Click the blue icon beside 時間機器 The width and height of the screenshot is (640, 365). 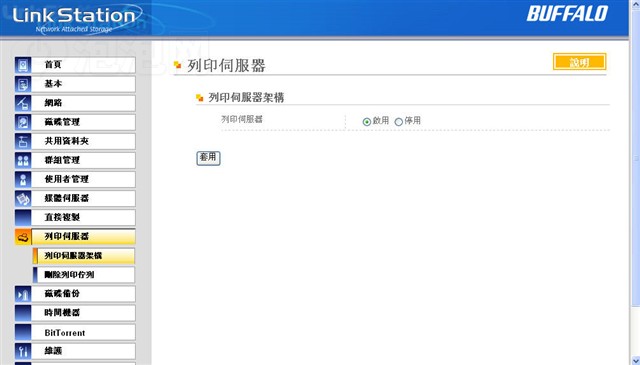(23, 313)
